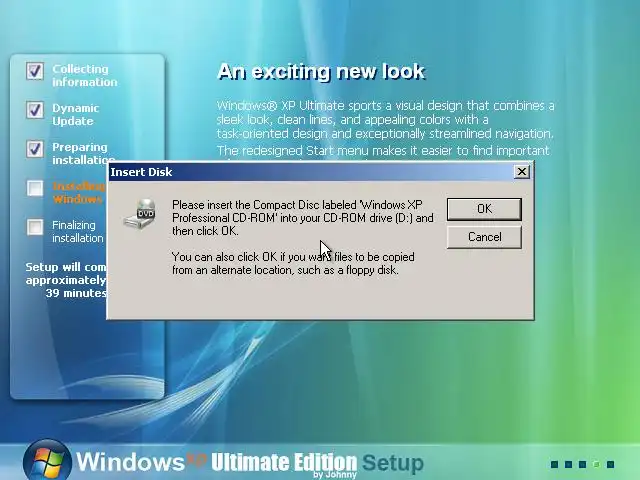The width and height of the screenshot is (640, 480).
Task: Click the 'Collecting information' step label
Action: click(85, 76)
